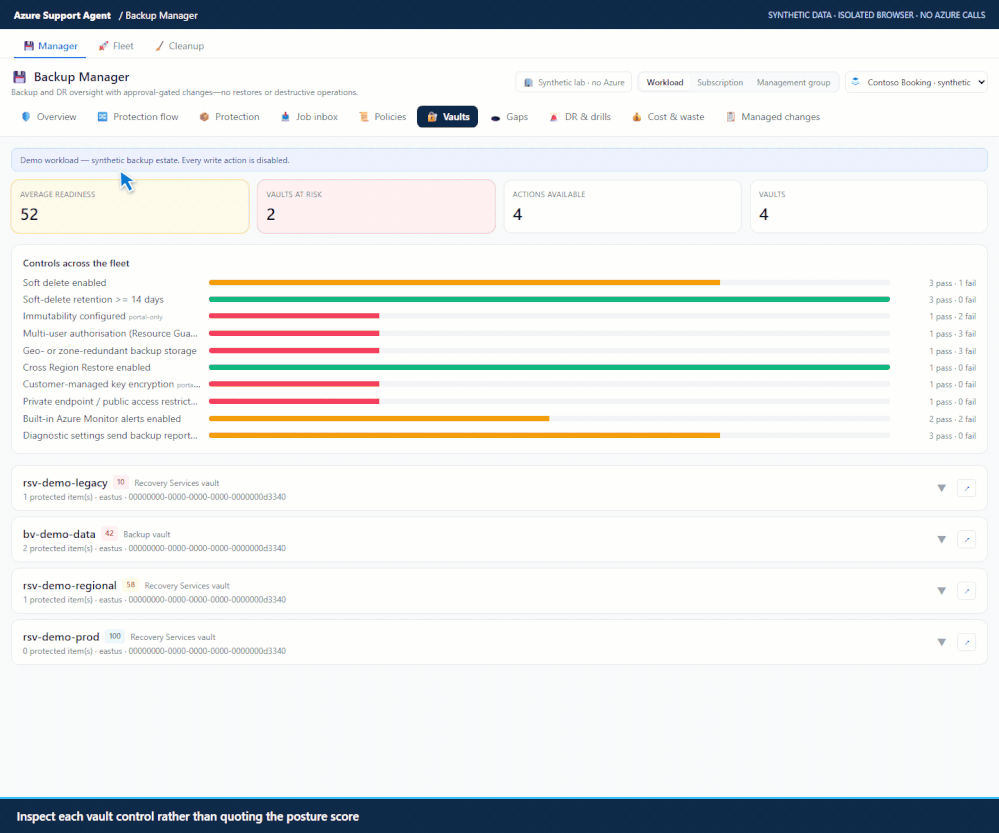The width and height of the screenshot is (999, 833).
Task: Click the Managed changes clipboard icon
Action: click(731, 117)
